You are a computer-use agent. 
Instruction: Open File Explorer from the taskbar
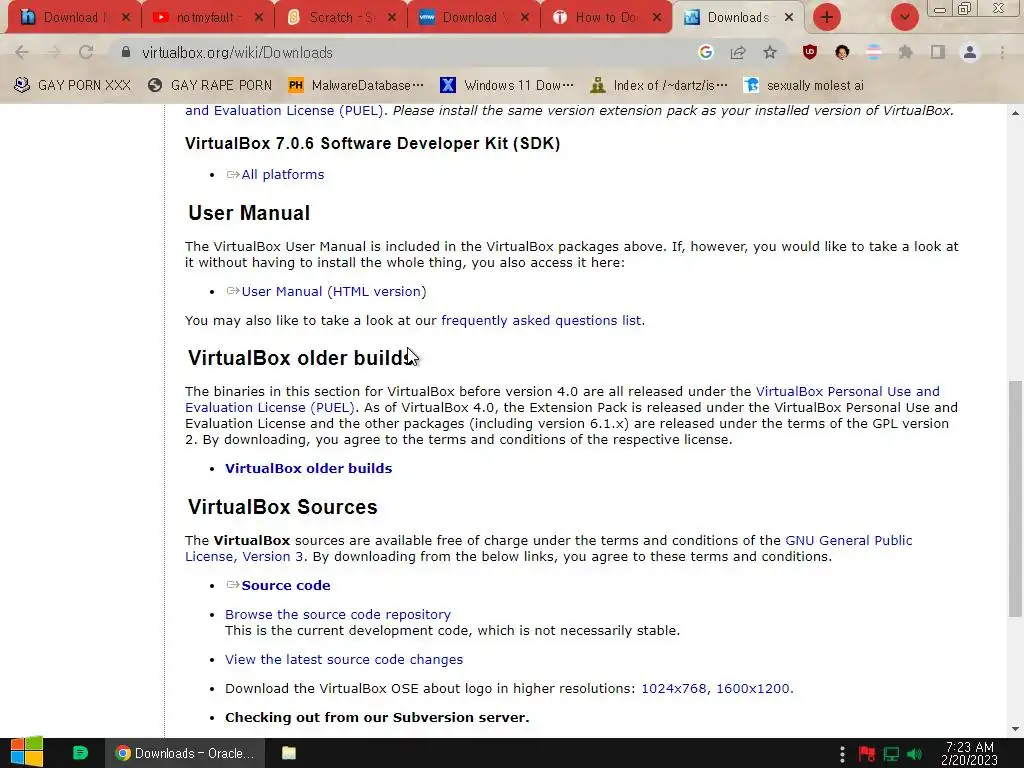[289, 753]
